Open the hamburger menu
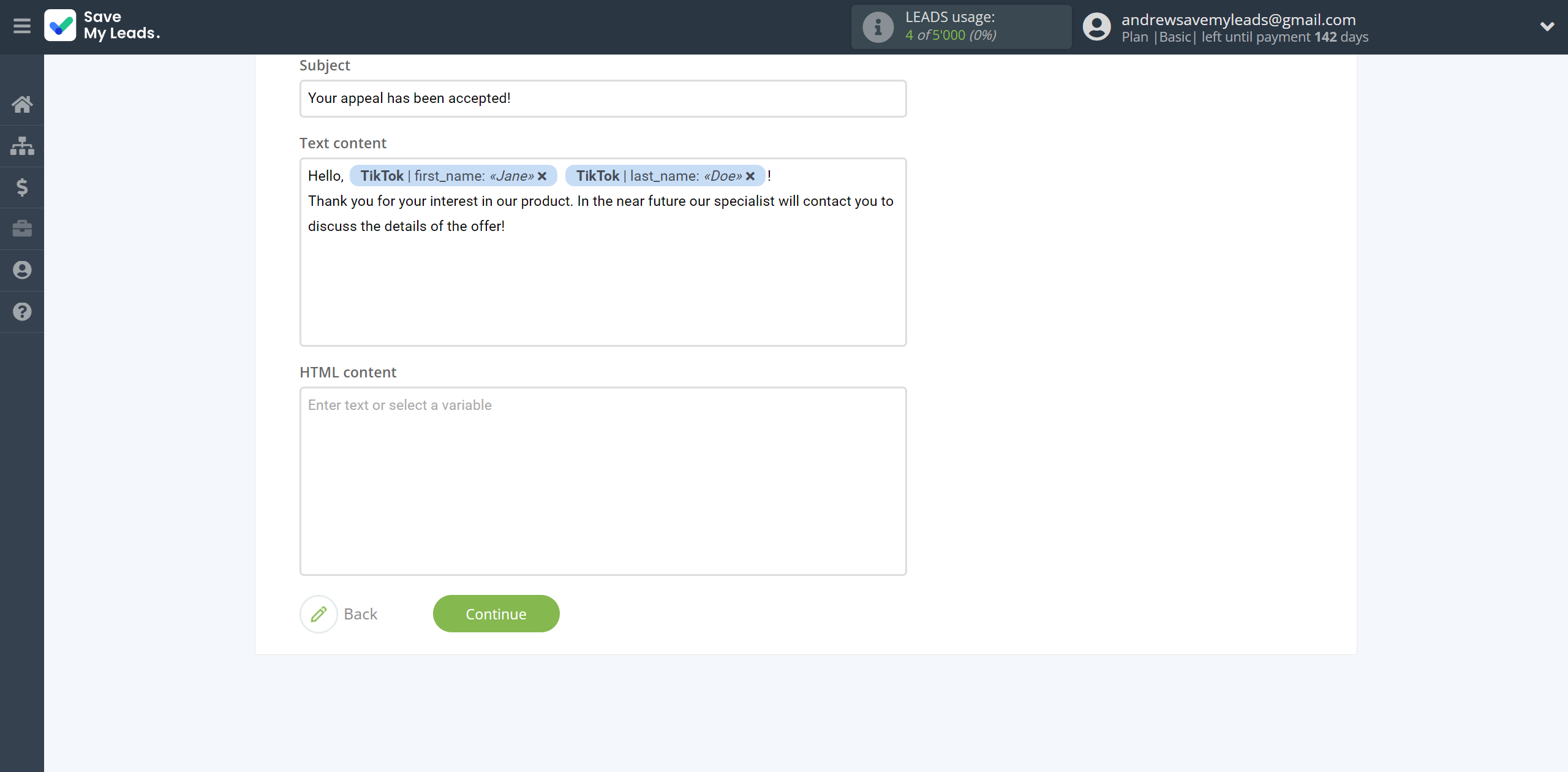Viewport: 1568px width, 772px height. pyautogui.click(x=22, y=26)
